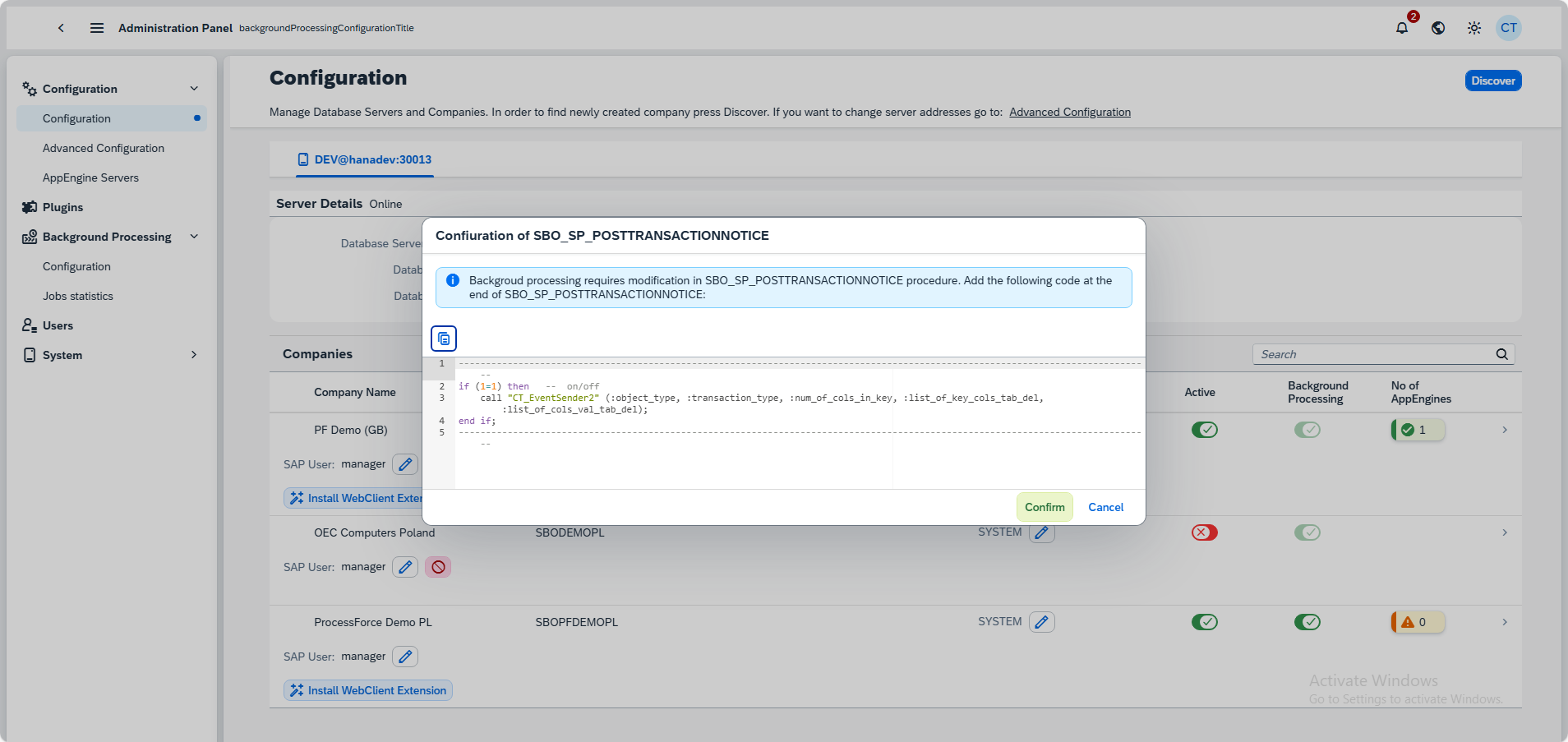Disable Active toggle for PF Demo (GB)
Screen dimensions: 1568x742
(x=1204, y=429)
